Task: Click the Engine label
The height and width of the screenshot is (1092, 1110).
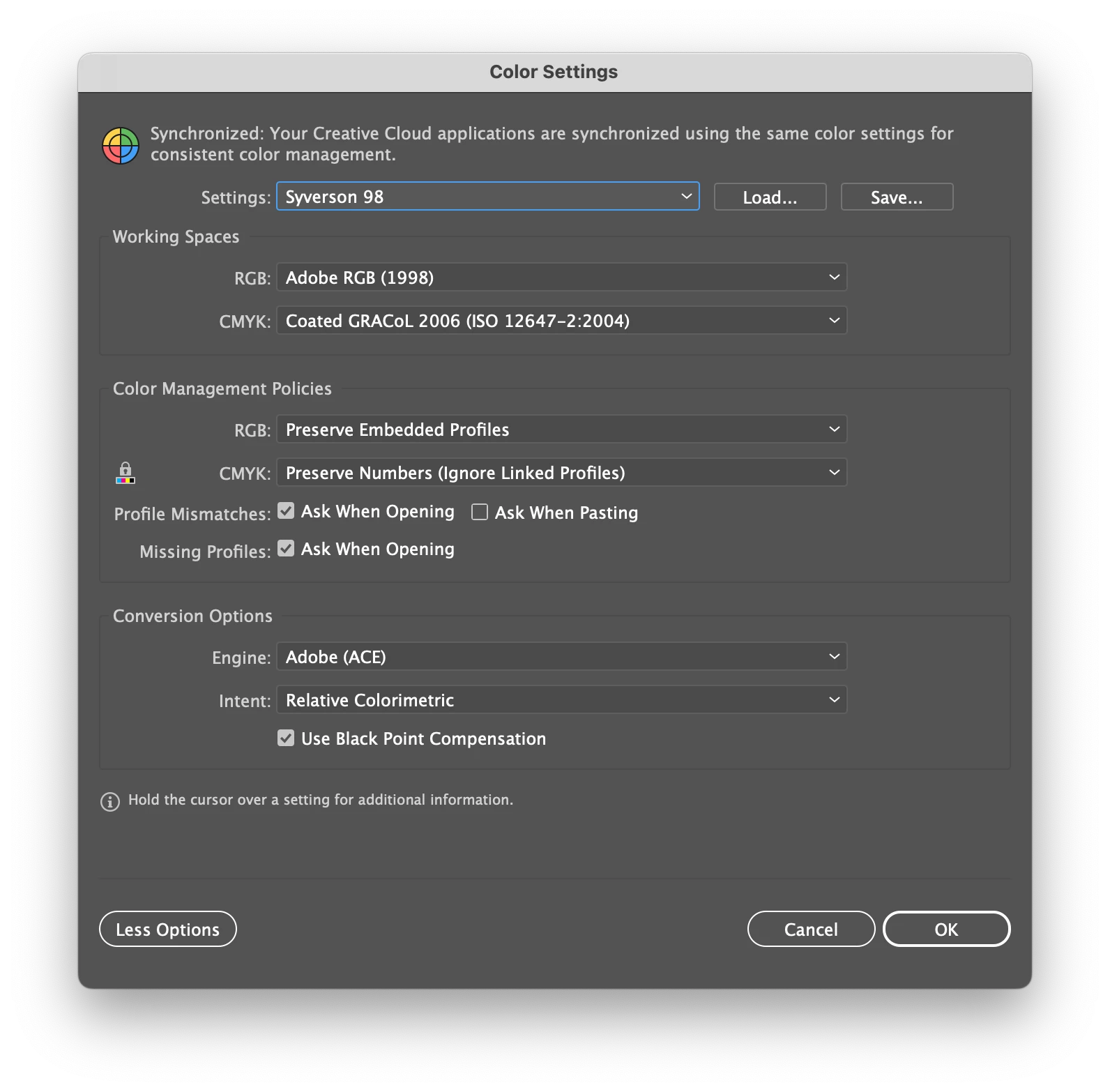Action: 241,658
